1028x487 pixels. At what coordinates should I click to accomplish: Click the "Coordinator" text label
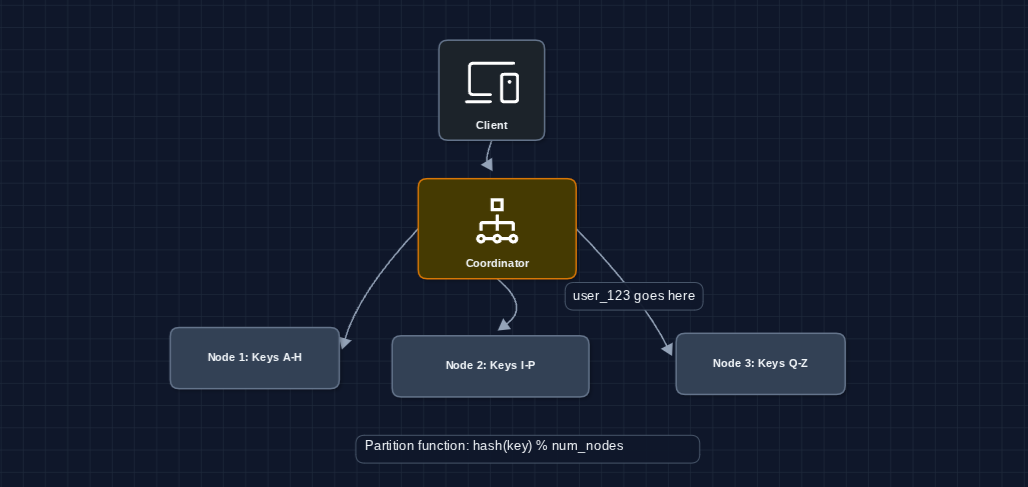[x=497, y=264]
